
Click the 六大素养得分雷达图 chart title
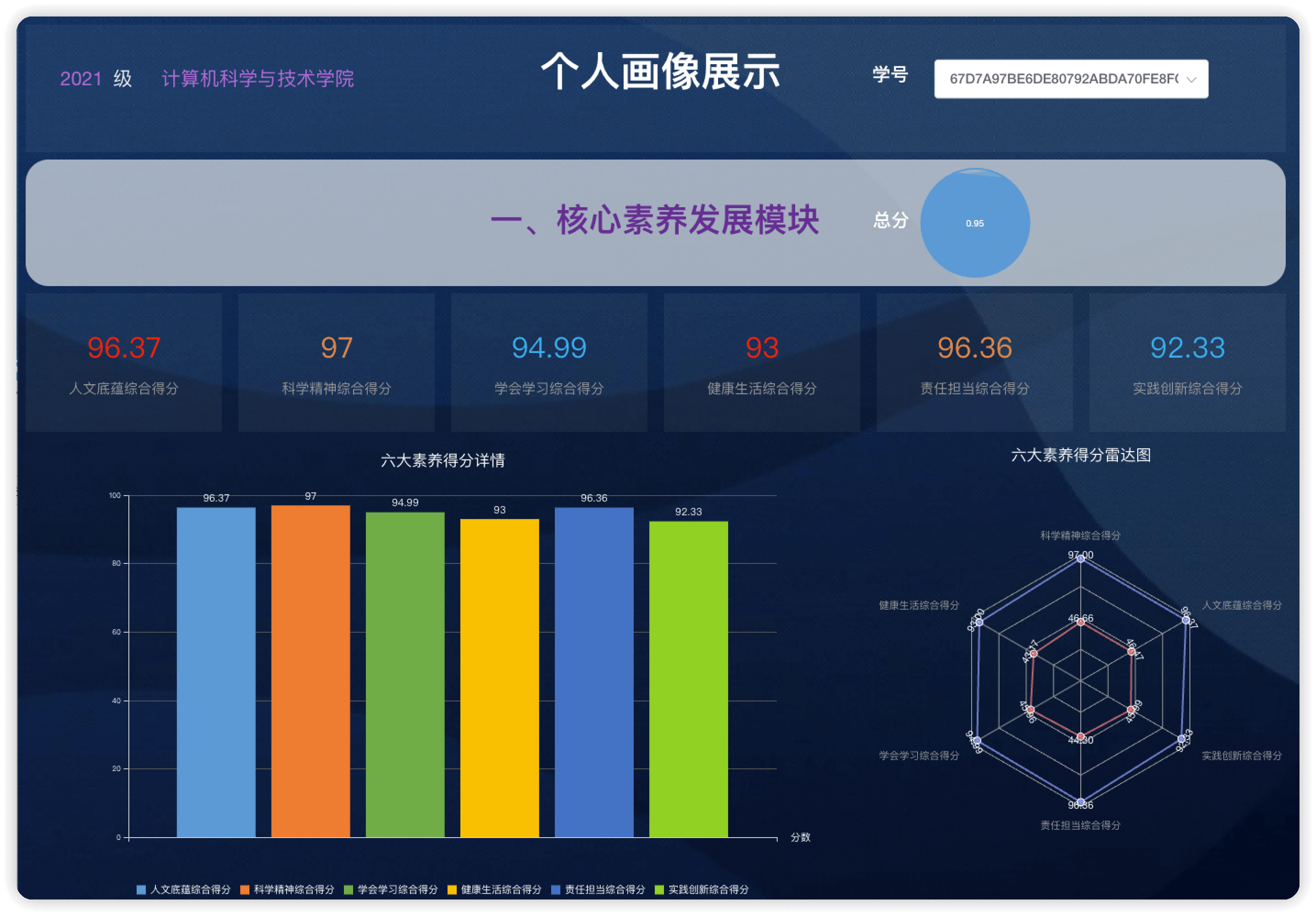click(1081, 455)
